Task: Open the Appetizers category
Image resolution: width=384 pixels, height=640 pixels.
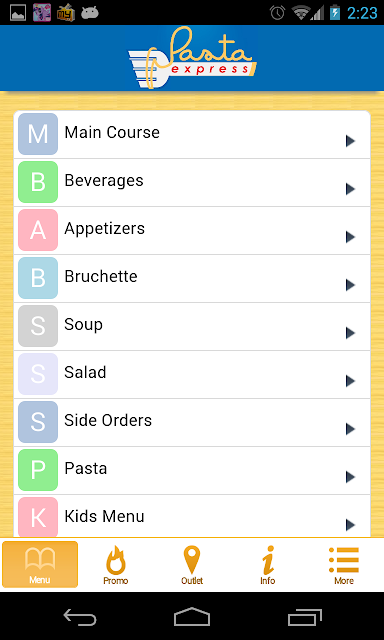Action: click(x=192, y=231)
